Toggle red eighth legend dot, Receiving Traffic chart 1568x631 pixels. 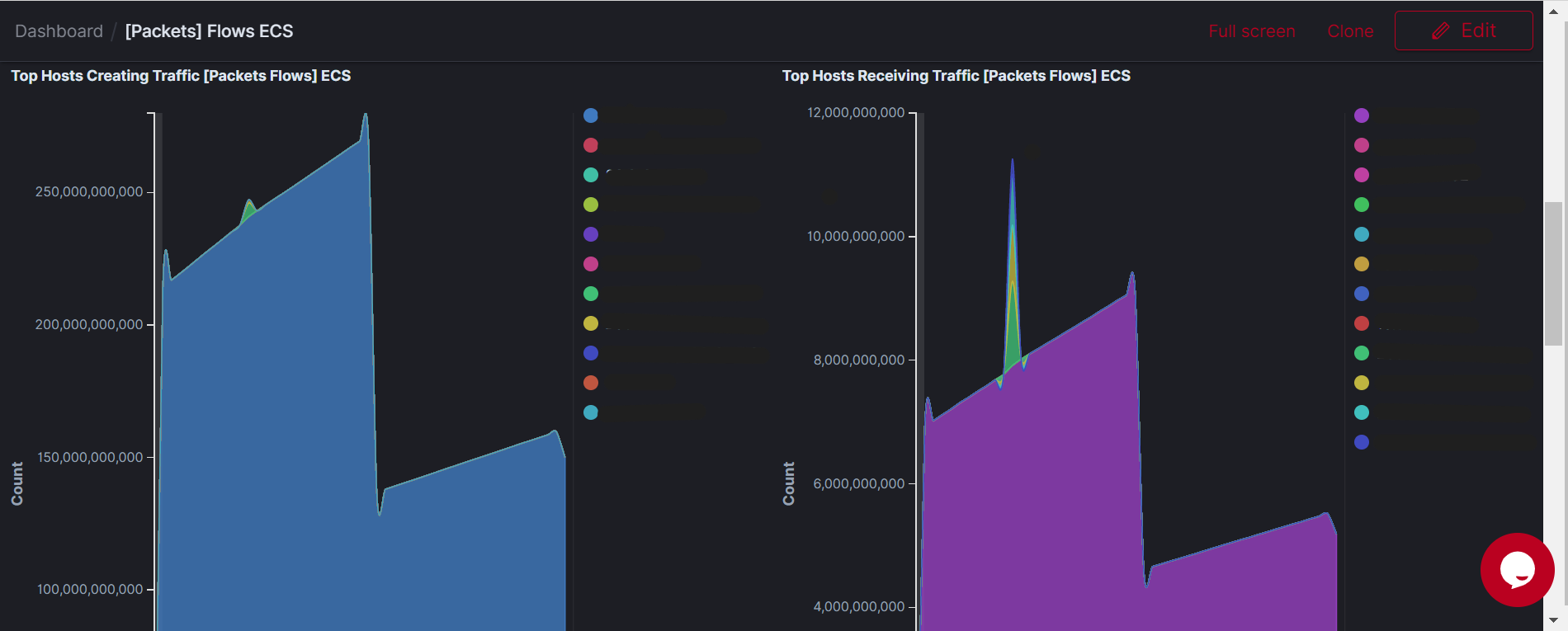click(x=1362, y=323)
